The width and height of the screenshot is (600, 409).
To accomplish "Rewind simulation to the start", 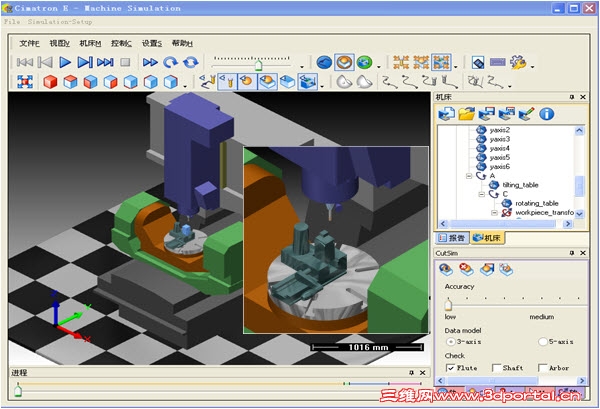I will tap(25, 62).
